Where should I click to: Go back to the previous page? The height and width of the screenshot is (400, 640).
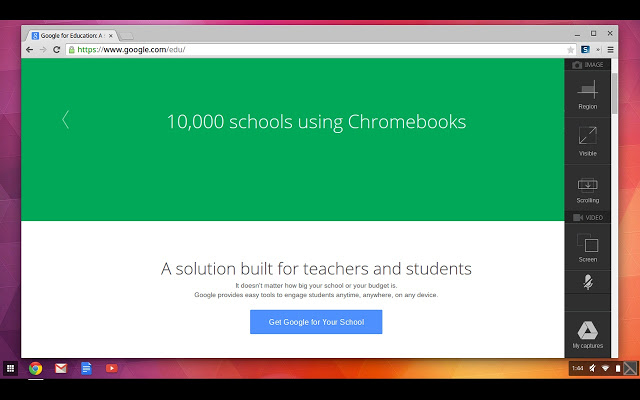click(x=29, y=50)
